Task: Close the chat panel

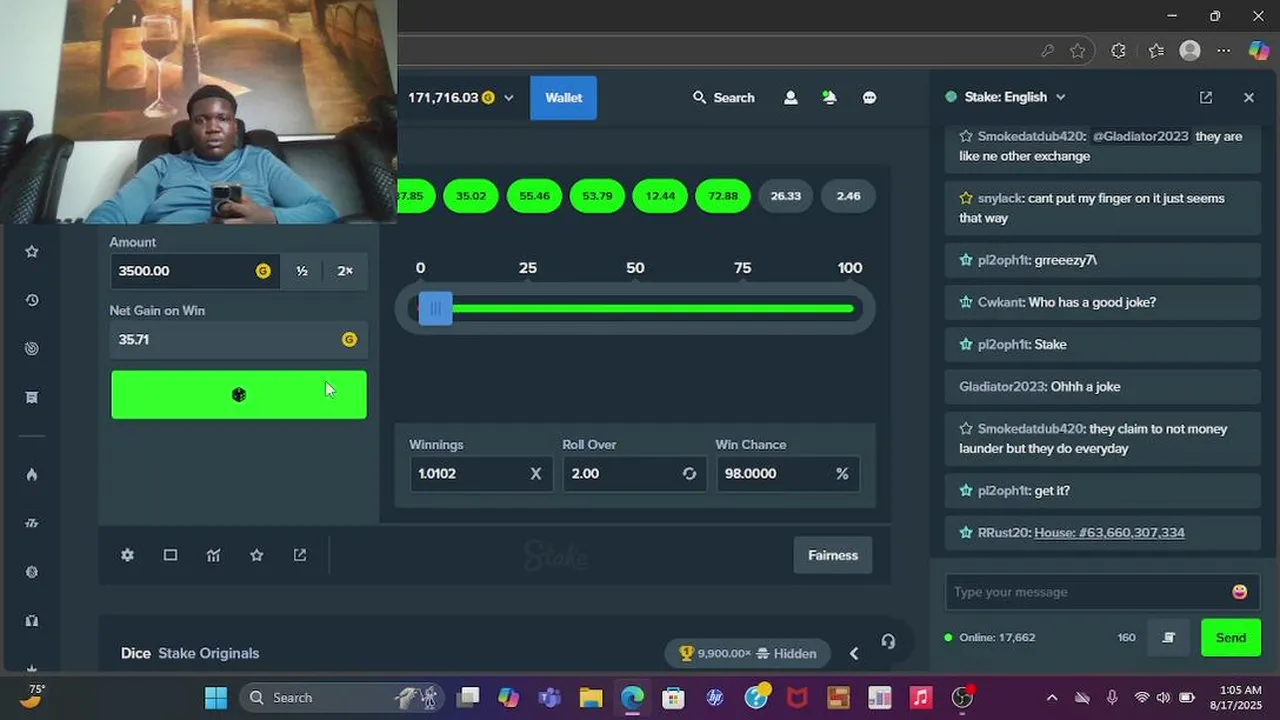Action: (1249, 97)
